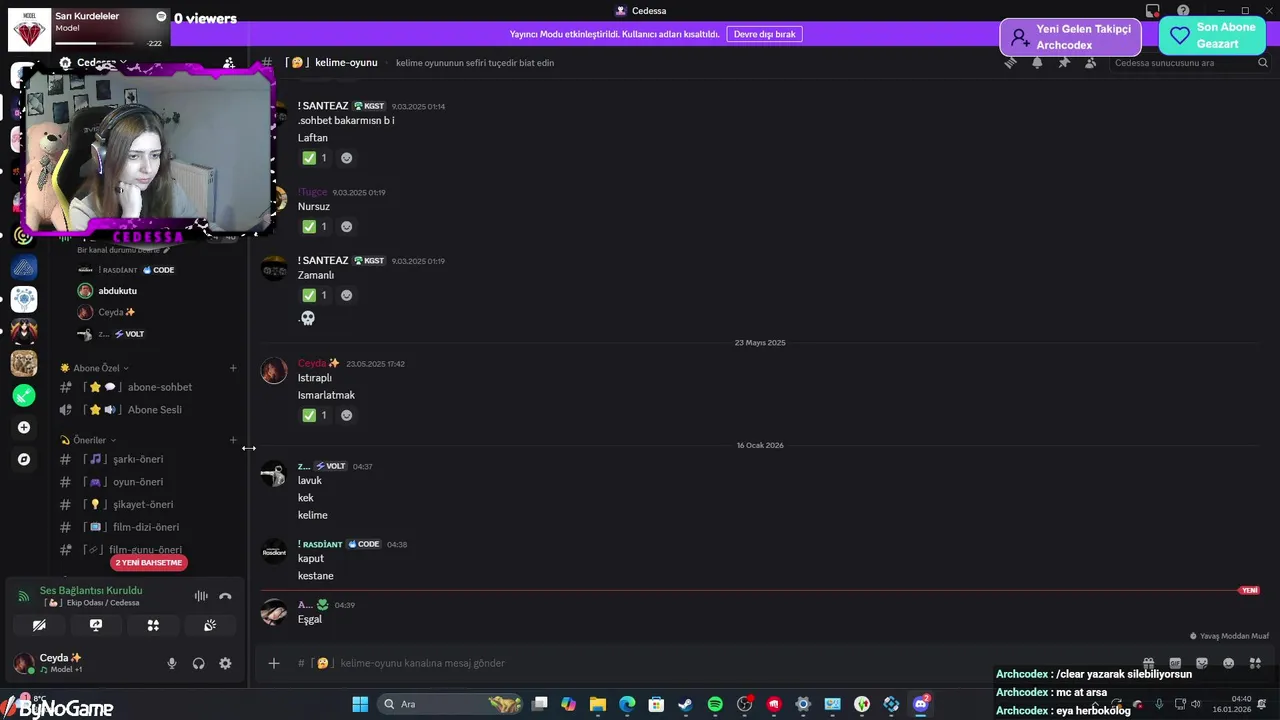Open the oyun-öneri channel
Viewport: 1280px width, 720px height.
(150, 482)
